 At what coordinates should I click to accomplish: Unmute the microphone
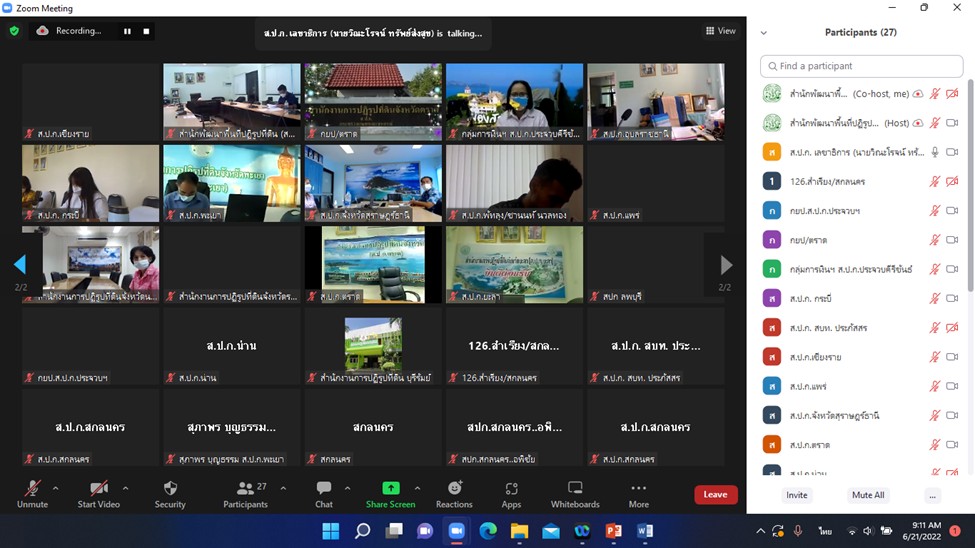[x=32, y=489]
